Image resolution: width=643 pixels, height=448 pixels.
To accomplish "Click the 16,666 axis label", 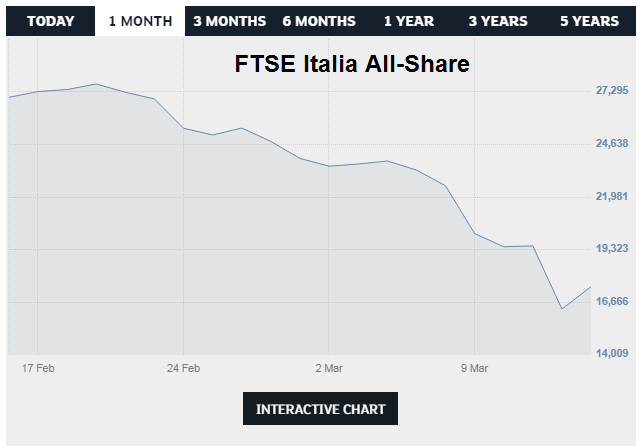I will [611, 301].
